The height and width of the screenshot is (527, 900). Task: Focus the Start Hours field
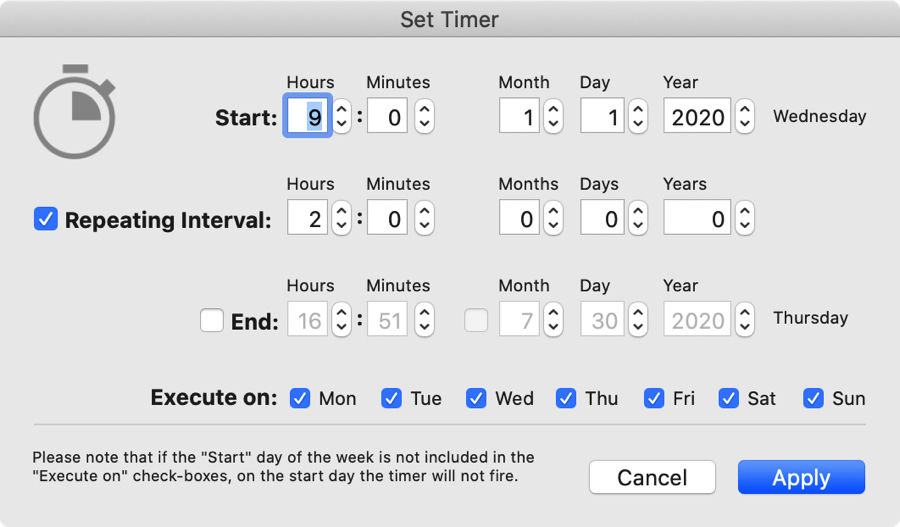[x=308, y=117]
